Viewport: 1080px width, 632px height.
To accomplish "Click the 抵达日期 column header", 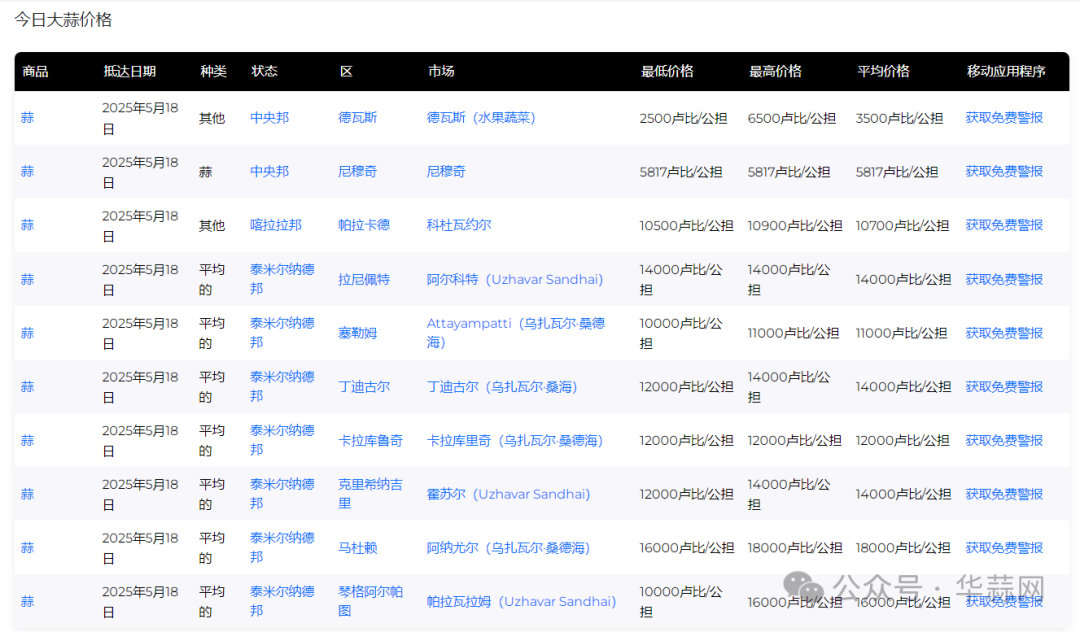I will tap(129, 72).
